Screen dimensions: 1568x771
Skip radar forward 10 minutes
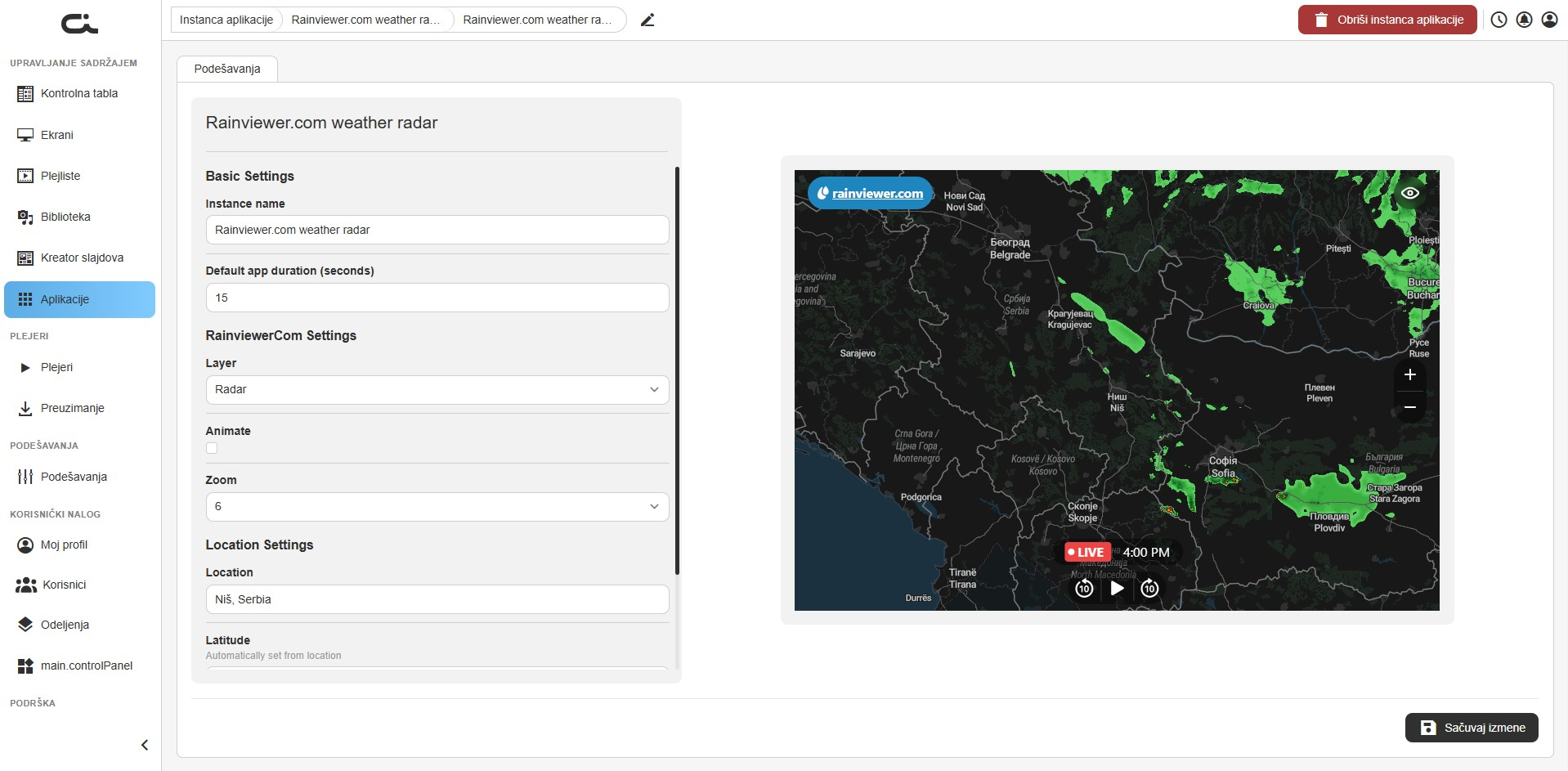(1149, 588)
